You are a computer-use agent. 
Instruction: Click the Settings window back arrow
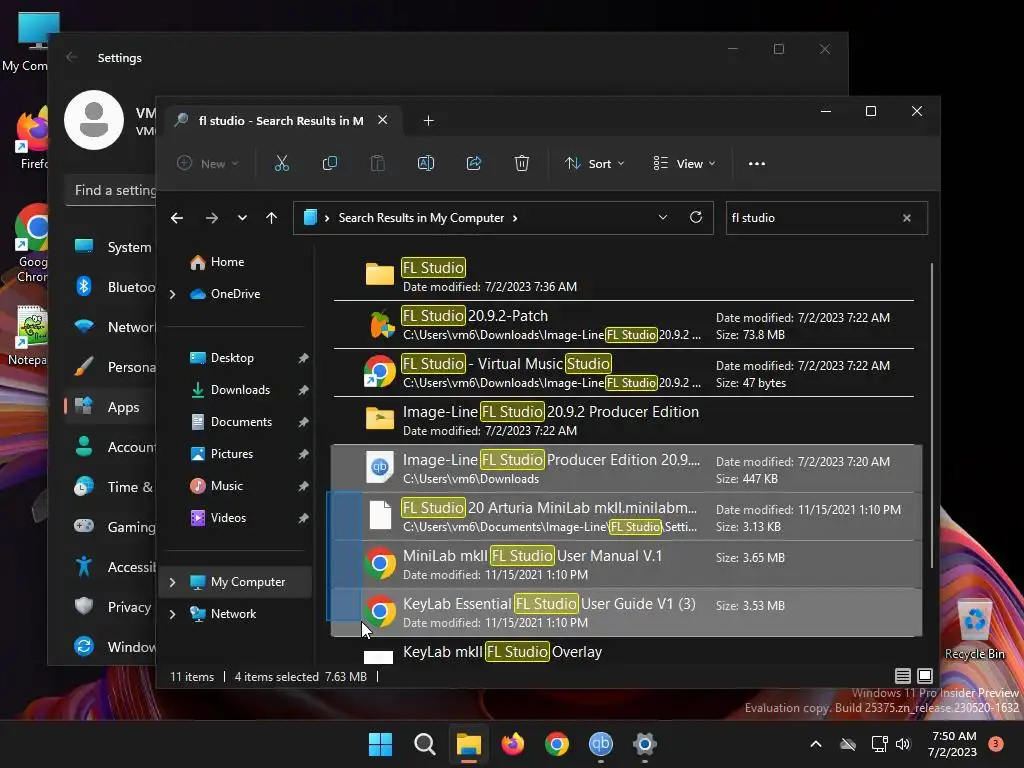point(72,57)
